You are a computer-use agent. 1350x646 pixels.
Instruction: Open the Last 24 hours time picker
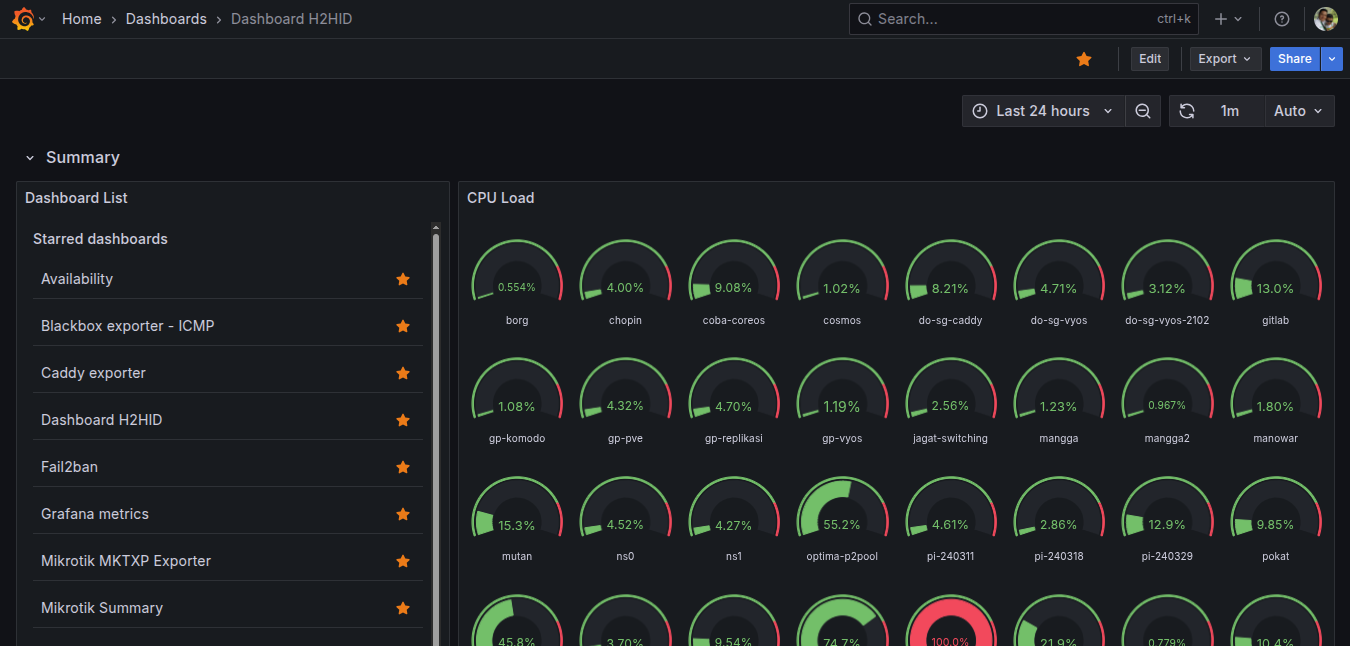pyautogui.click(x=1043, y=111)
